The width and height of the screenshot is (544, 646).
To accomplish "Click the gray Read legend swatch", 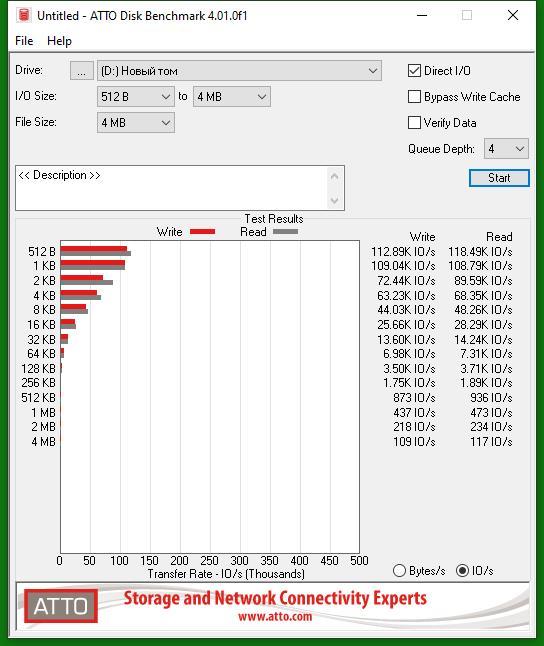I will pos(285,232).
